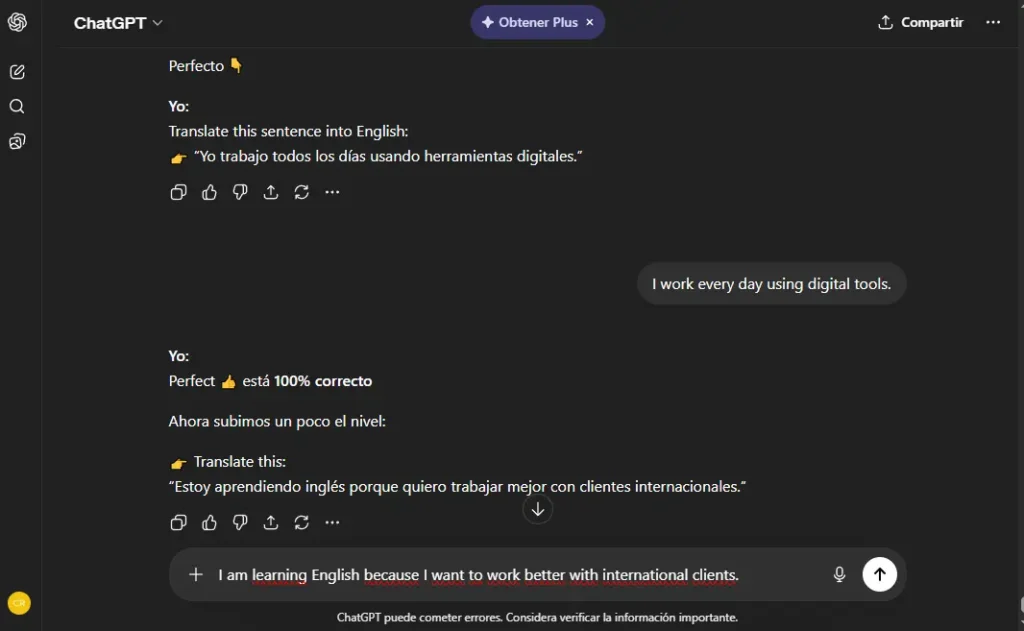Share the last ChatGPT response via the upload icon
This screenshot has height=631, width=1024.
[270, 522]
